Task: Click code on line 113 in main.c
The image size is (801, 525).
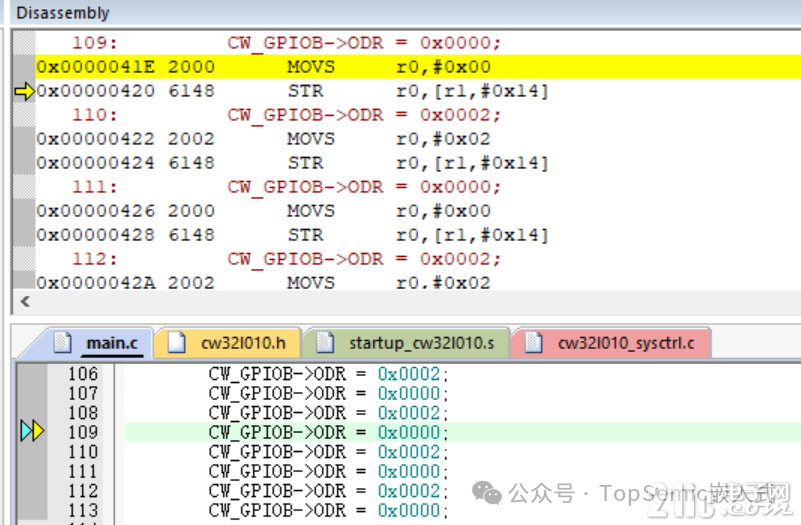Action: click(328, 510)
